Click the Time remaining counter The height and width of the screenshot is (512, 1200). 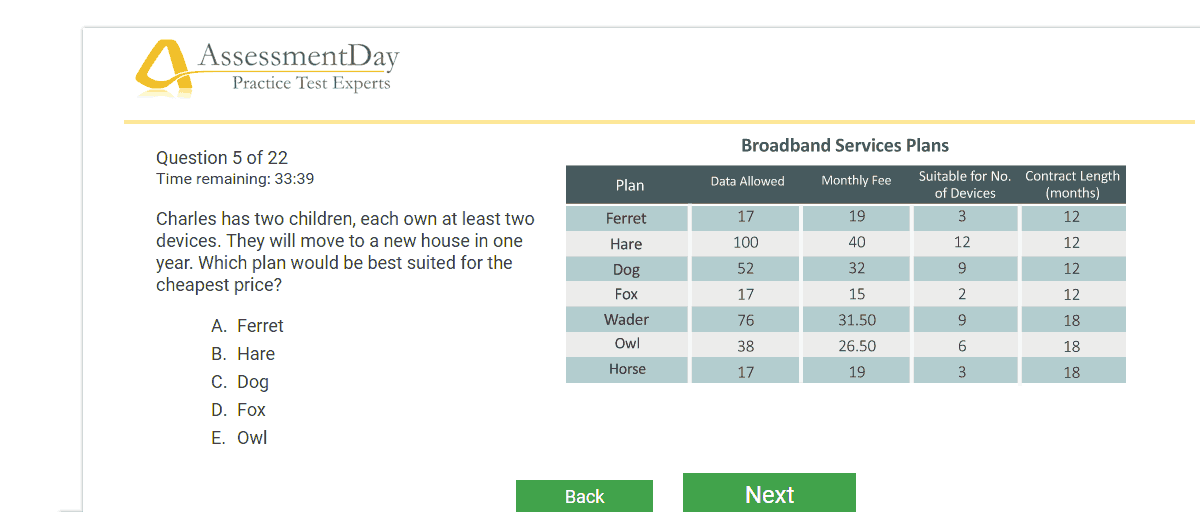(x=235, y=179)
